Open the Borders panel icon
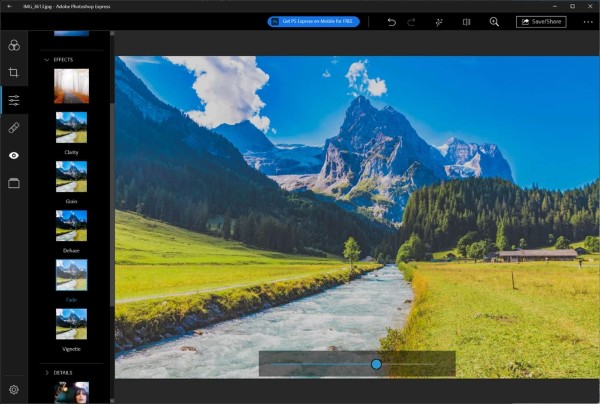The height and width of the screenshot is (404, 600). [14, 183]
